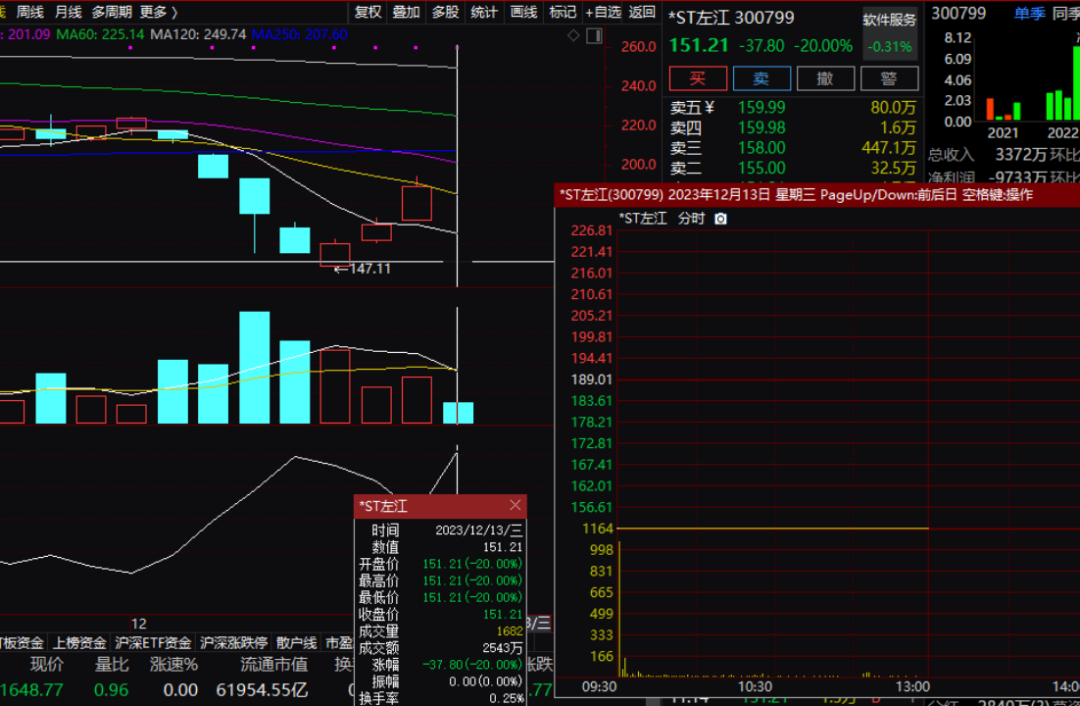
Task: Expand the 更多 period options
Action: pyautogui.click(x=158, y=12)
